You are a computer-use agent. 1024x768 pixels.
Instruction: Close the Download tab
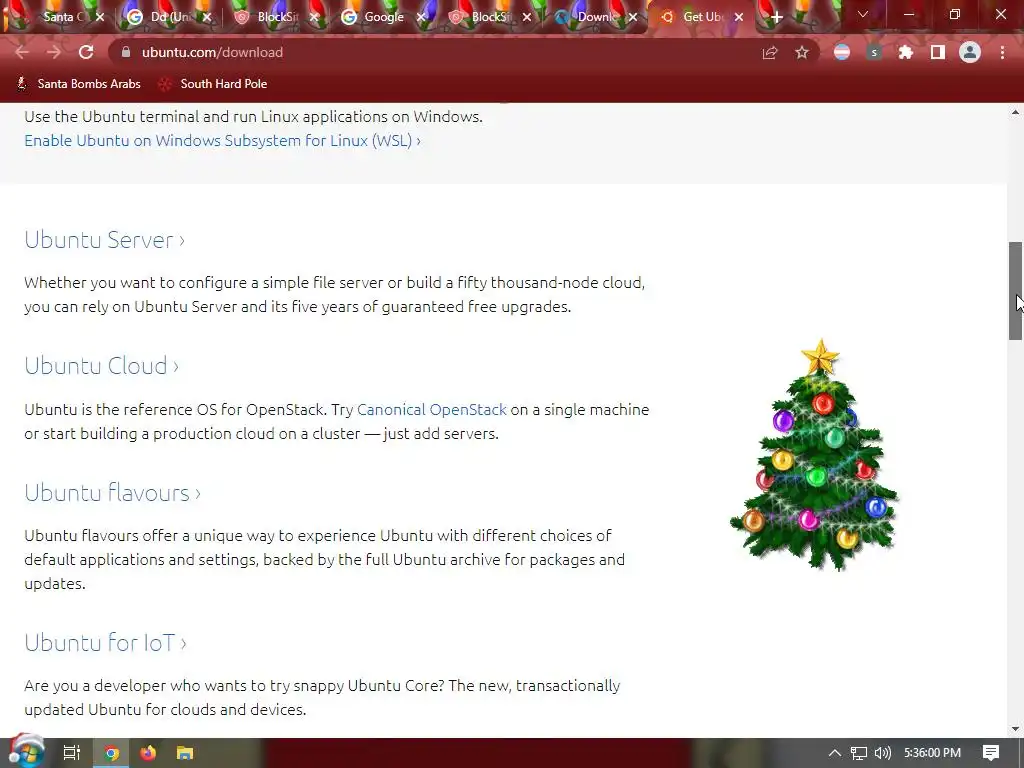[x=633, y=17]
